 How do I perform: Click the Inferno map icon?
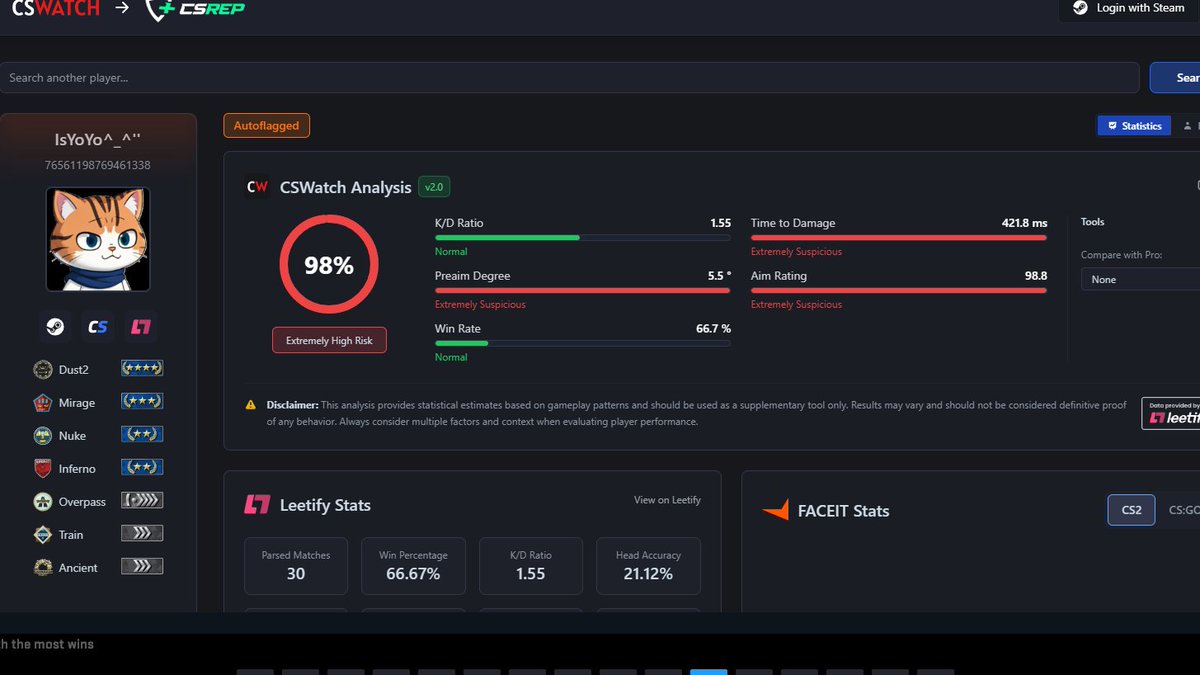(42, 468)
